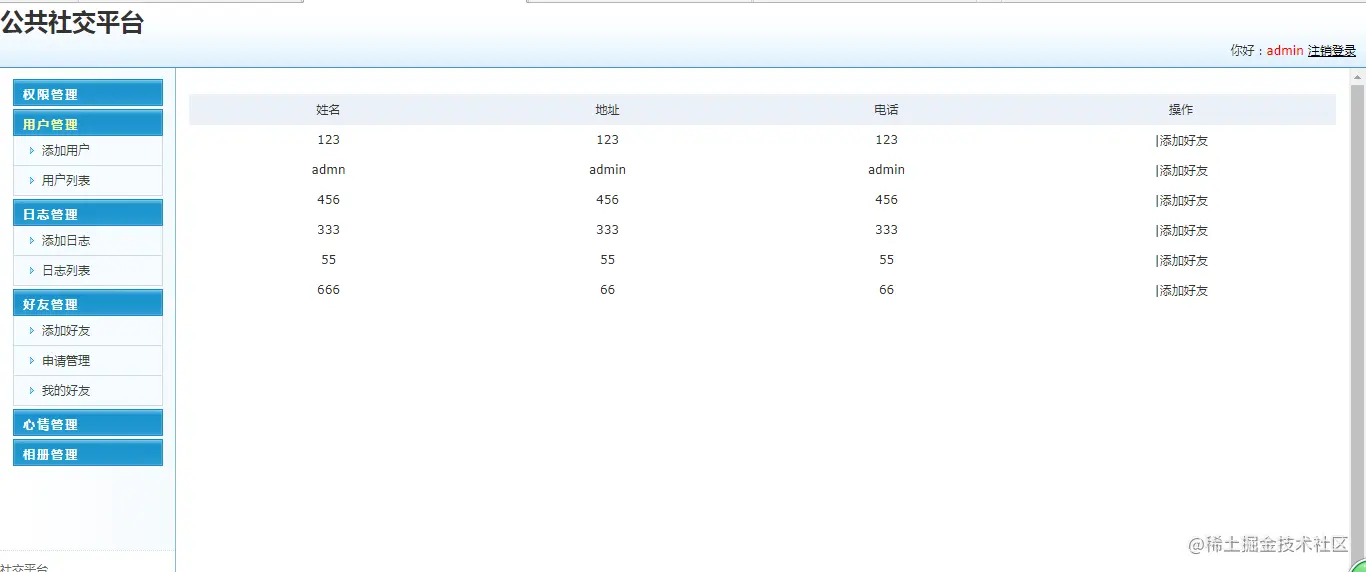Viewport: 1366px width, 572px height.
Task: Select name cell 55
Action: coord(328,260)
